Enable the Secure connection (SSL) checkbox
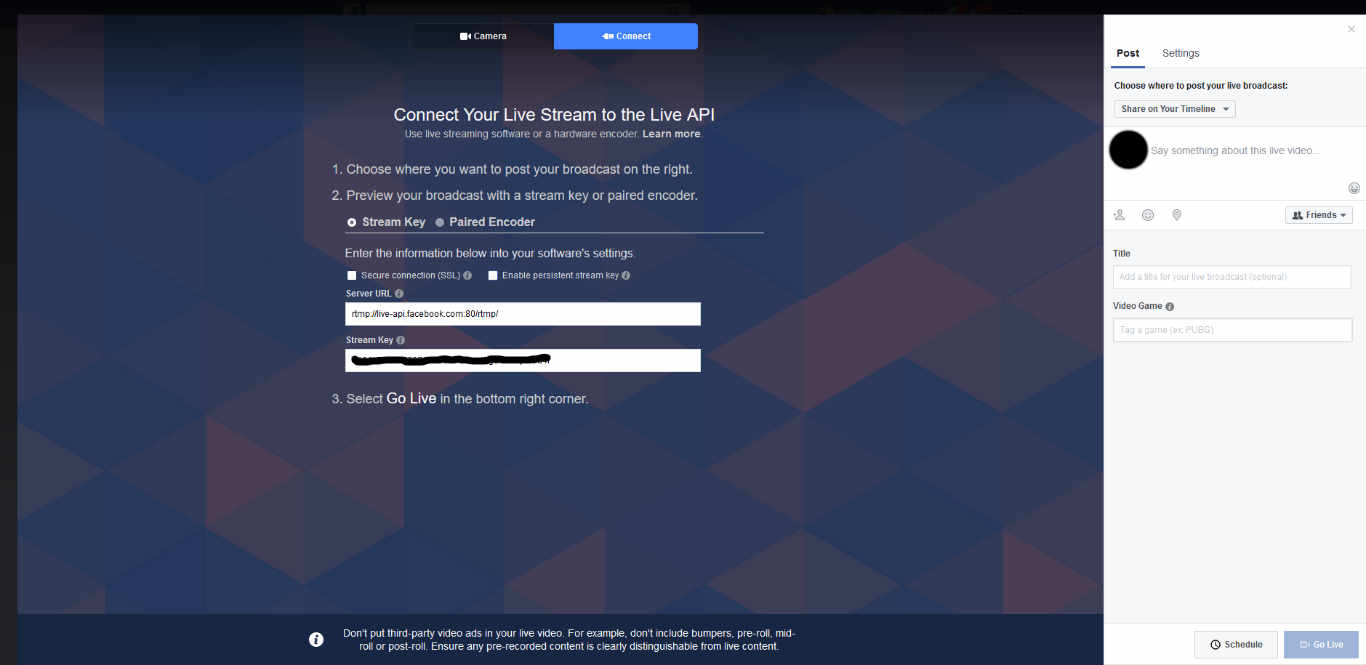 (351, 275)
